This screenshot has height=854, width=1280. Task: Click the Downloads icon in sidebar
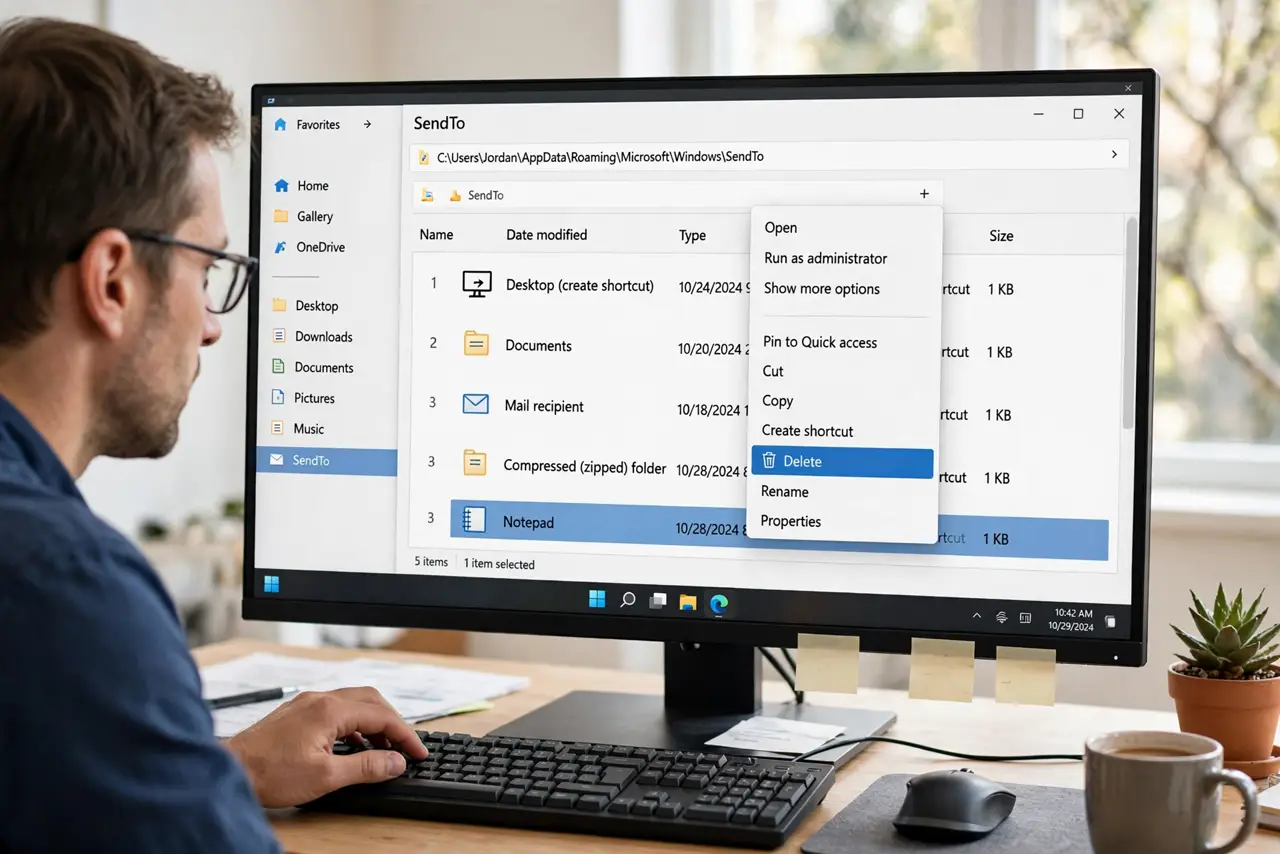pyautogui.click(x=279, y=337)
